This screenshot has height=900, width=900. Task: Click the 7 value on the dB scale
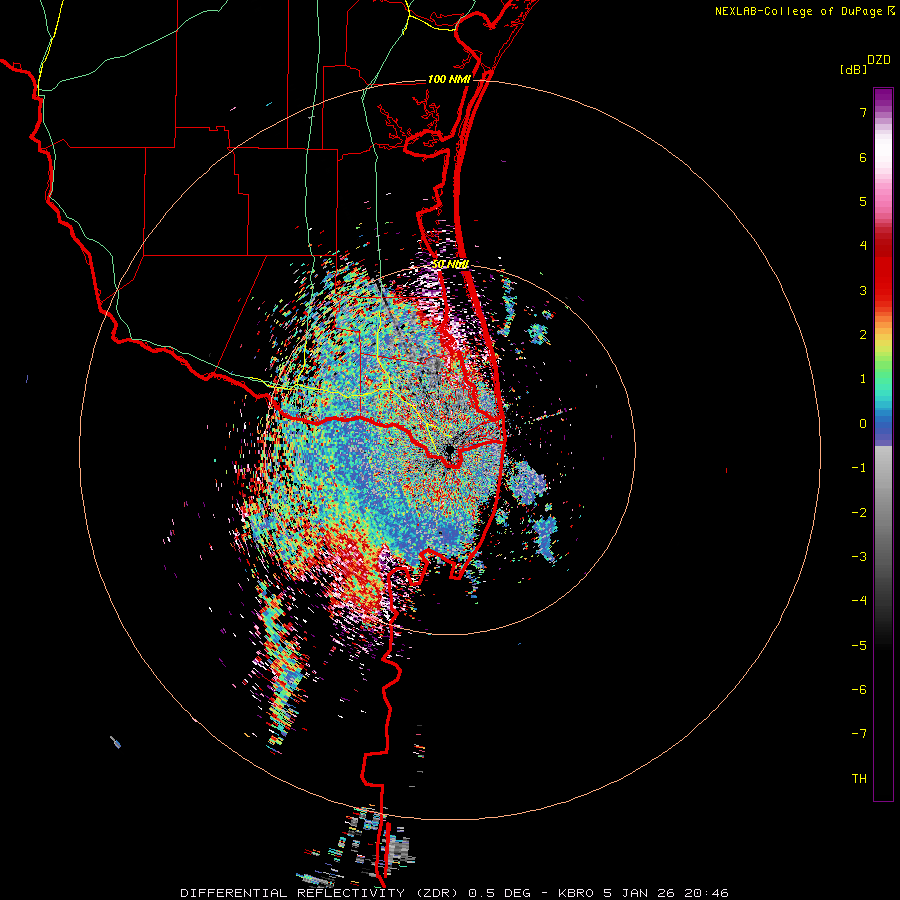click(x=863, y=112)
